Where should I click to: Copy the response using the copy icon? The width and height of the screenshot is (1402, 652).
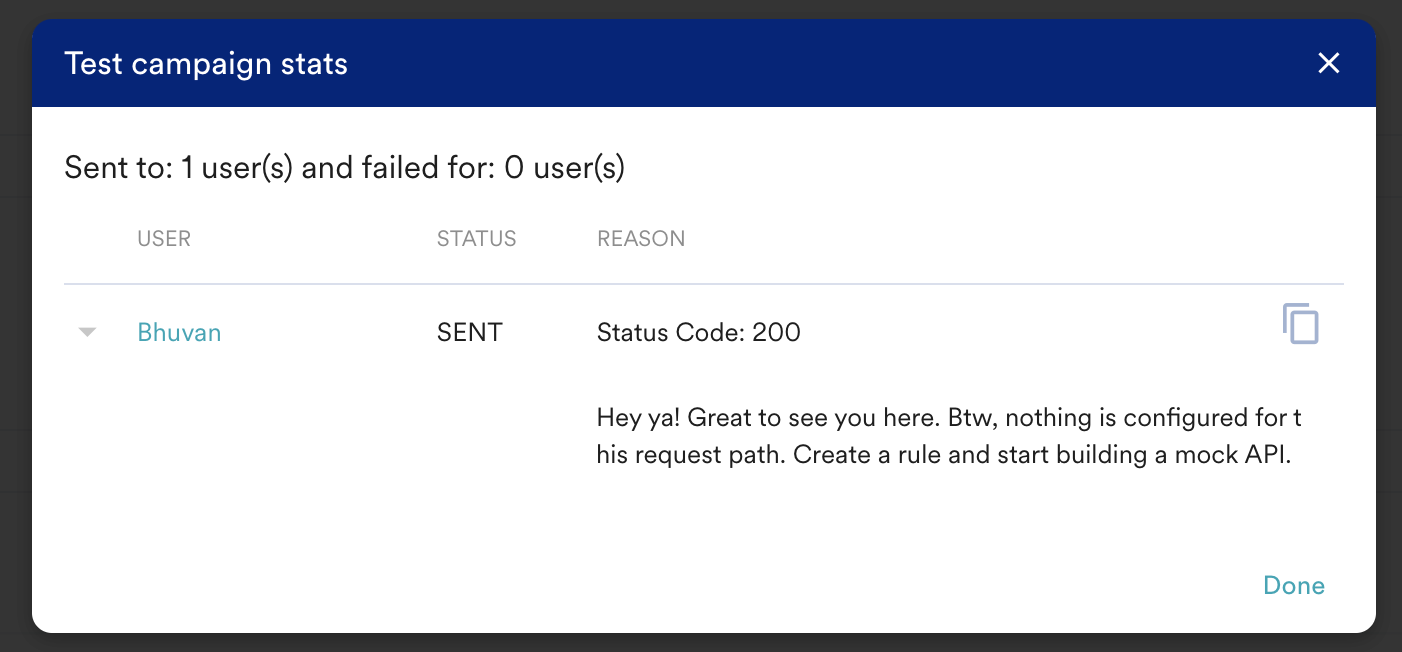(1300, 325)
